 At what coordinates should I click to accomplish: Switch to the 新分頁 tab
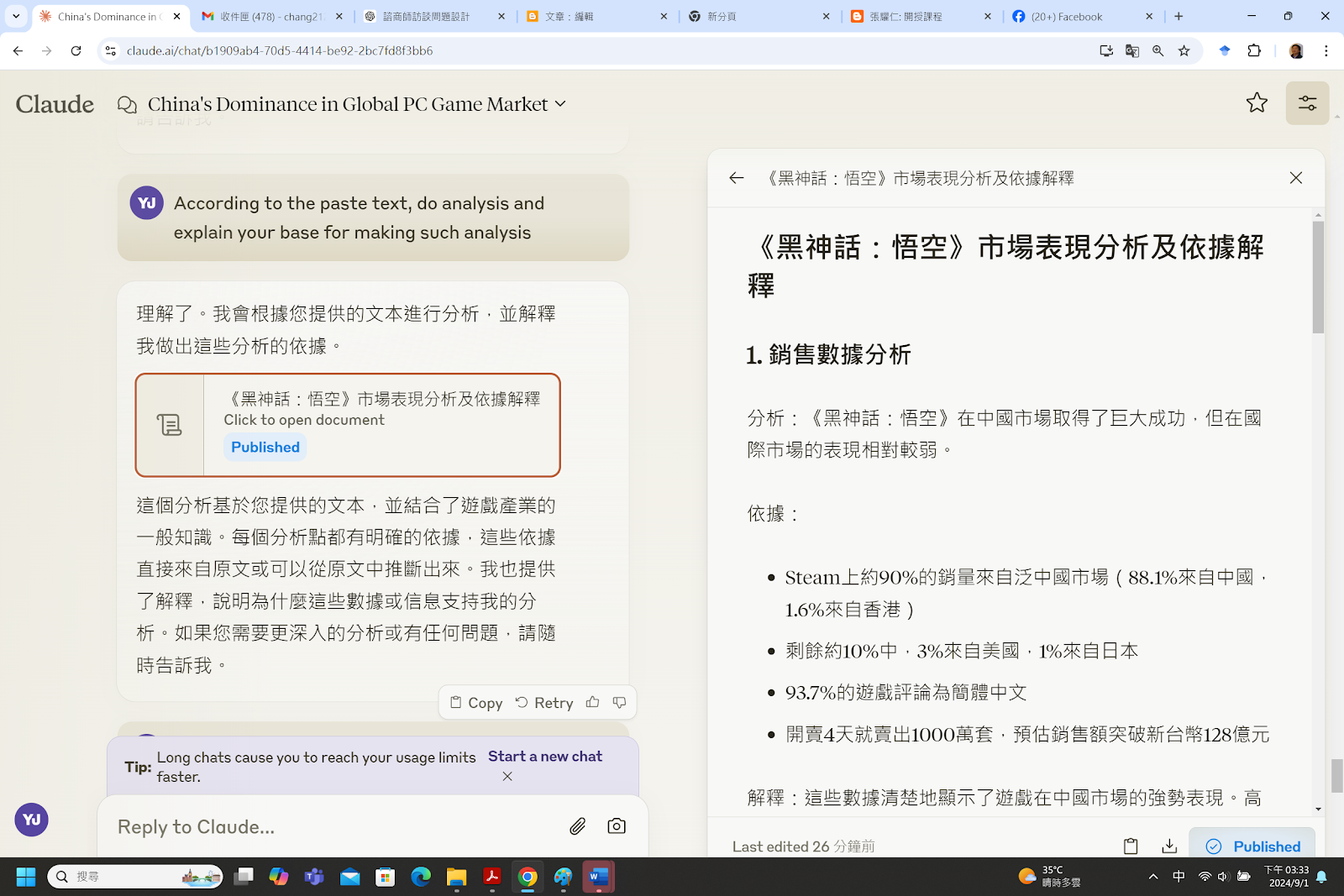click(758, 17)
